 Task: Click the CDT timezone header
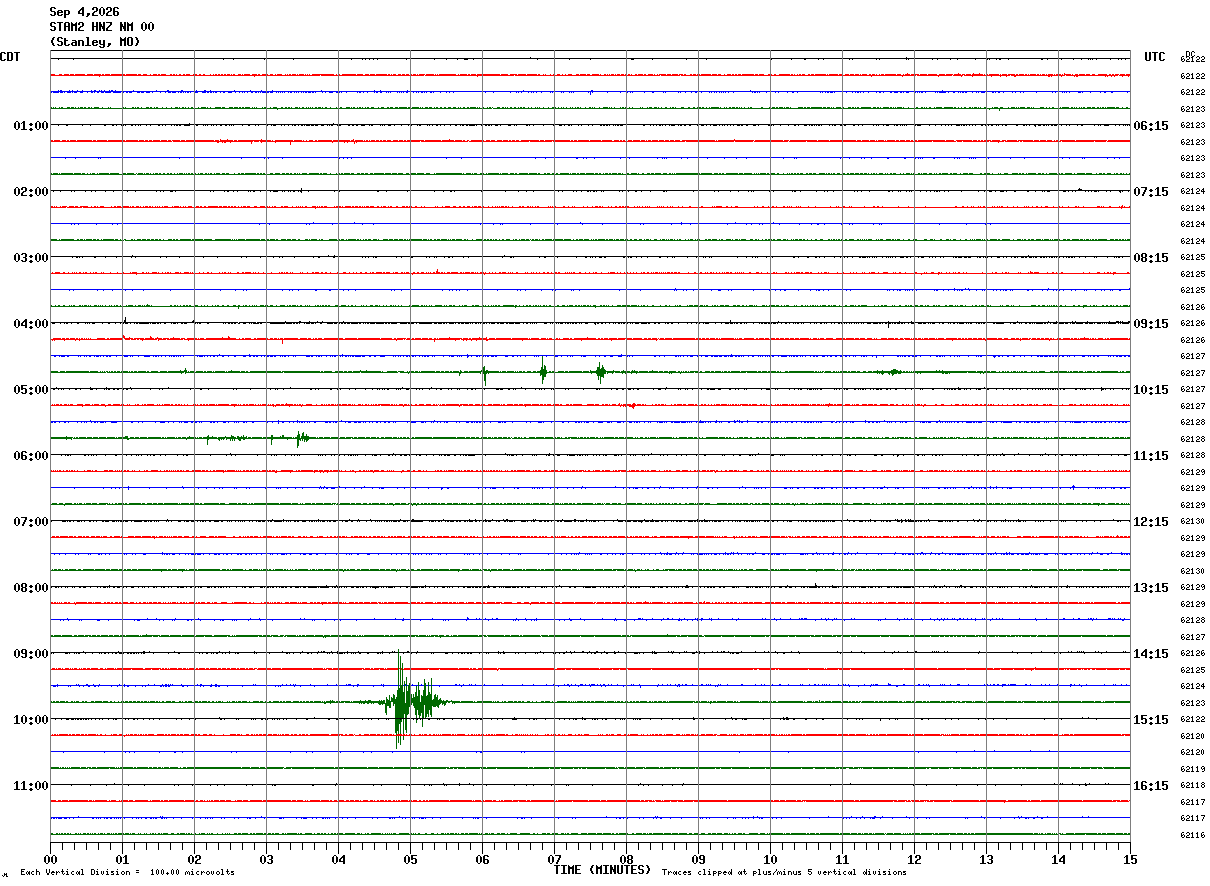click(10, 57)
